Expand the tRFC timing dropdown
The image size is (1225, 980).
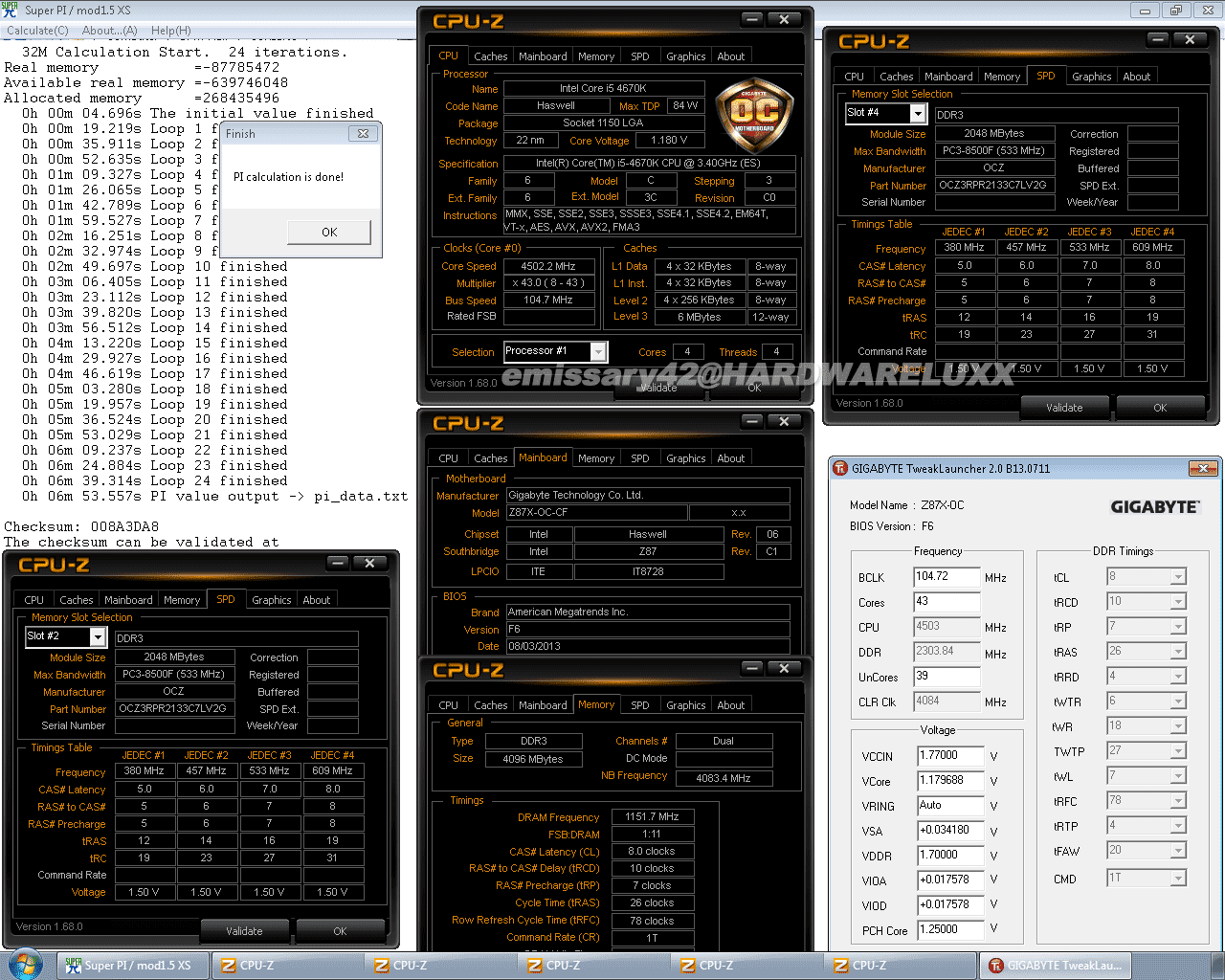tap(1178, 801)
